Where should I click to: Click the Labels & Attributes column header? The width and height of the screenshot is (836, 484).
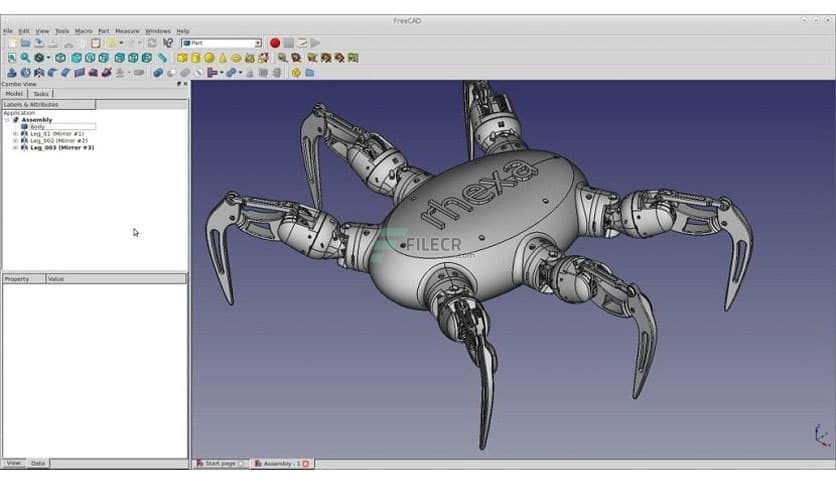(x=49, y=104)
